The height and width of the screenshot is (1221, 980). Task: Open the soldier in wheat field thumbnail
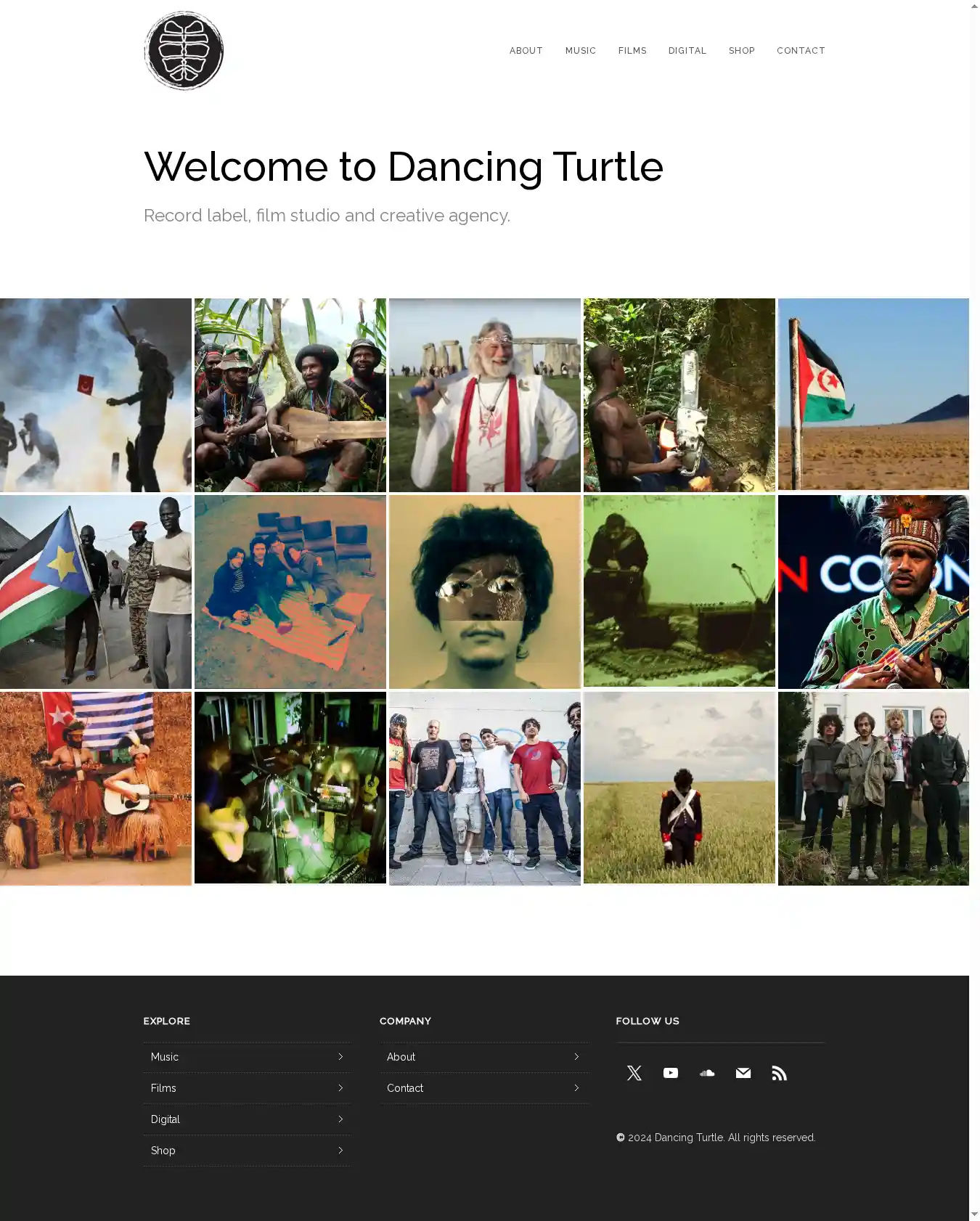pyautogui.click(x=679, y=788)
